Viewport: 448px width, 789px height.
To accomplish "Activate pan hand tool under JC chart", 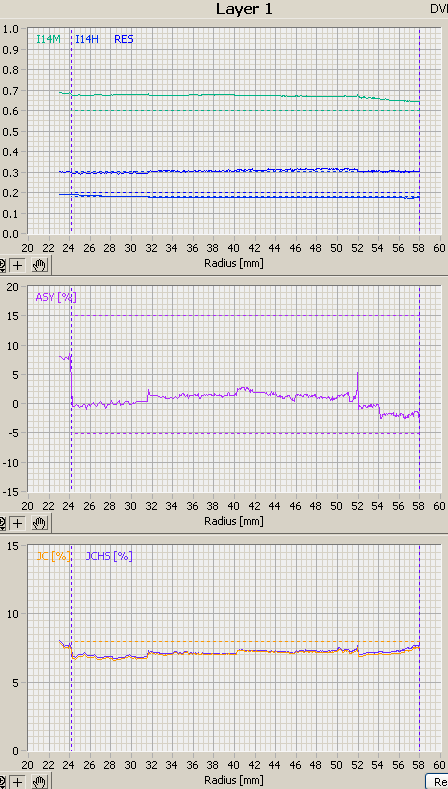I will pyautogui.click(x=40, y=782).
